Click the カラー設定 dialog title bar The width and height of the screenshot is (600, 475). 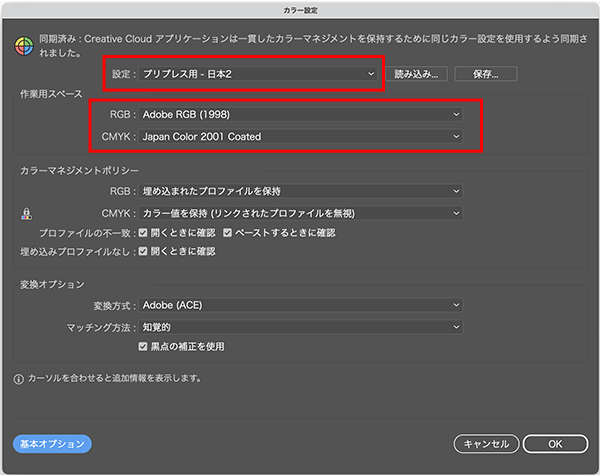point(300,8)
